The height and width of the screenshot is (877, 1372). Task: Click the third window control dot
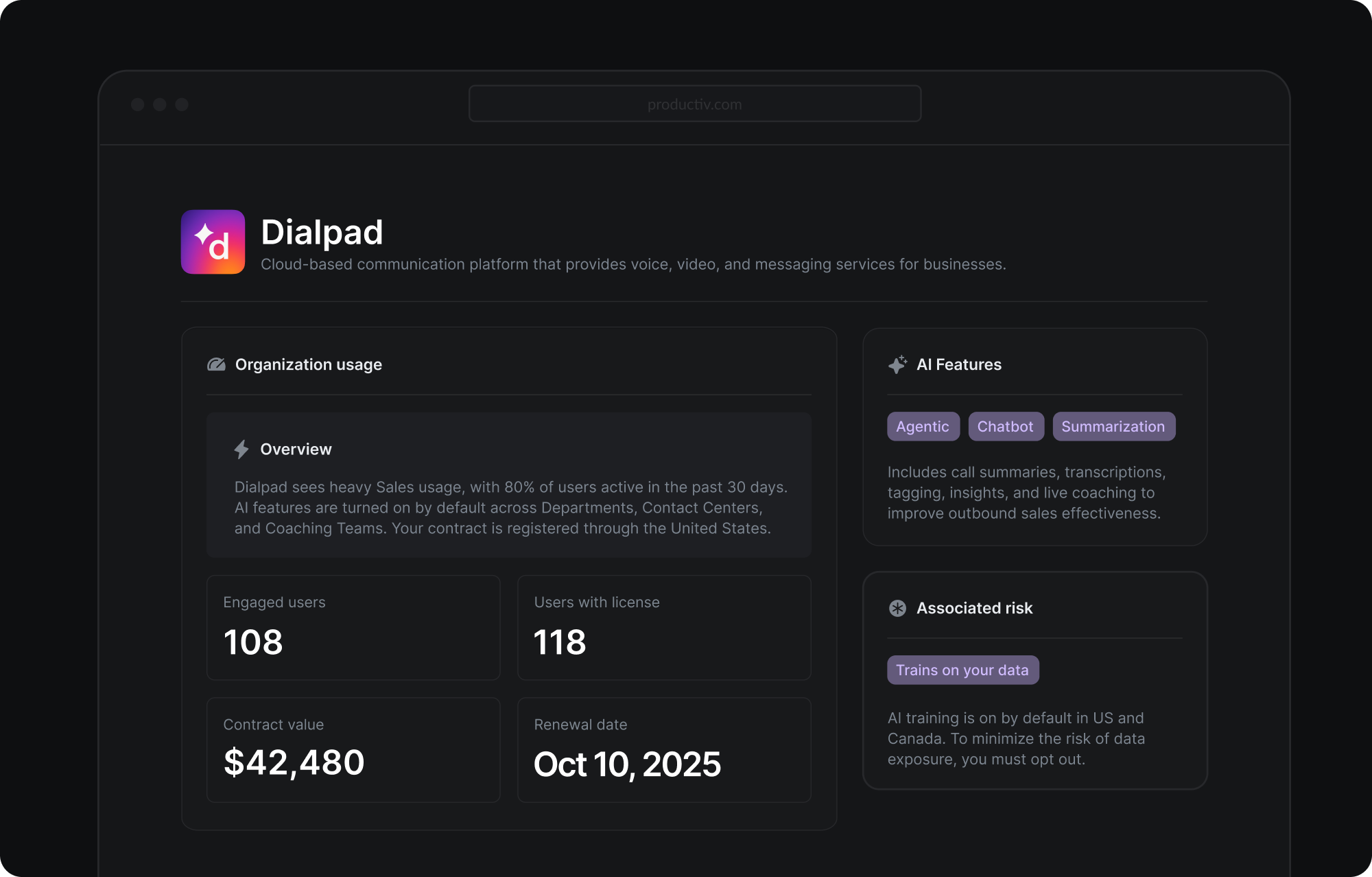tap(182, 104)
